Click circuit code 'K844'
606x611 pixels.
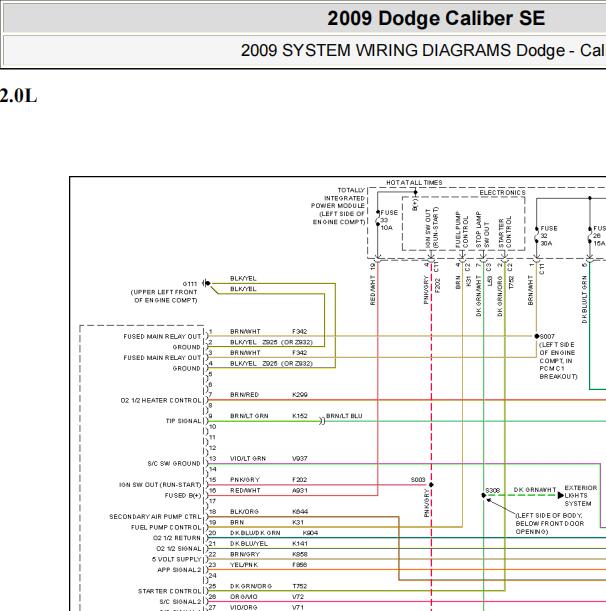pos(300,512)
